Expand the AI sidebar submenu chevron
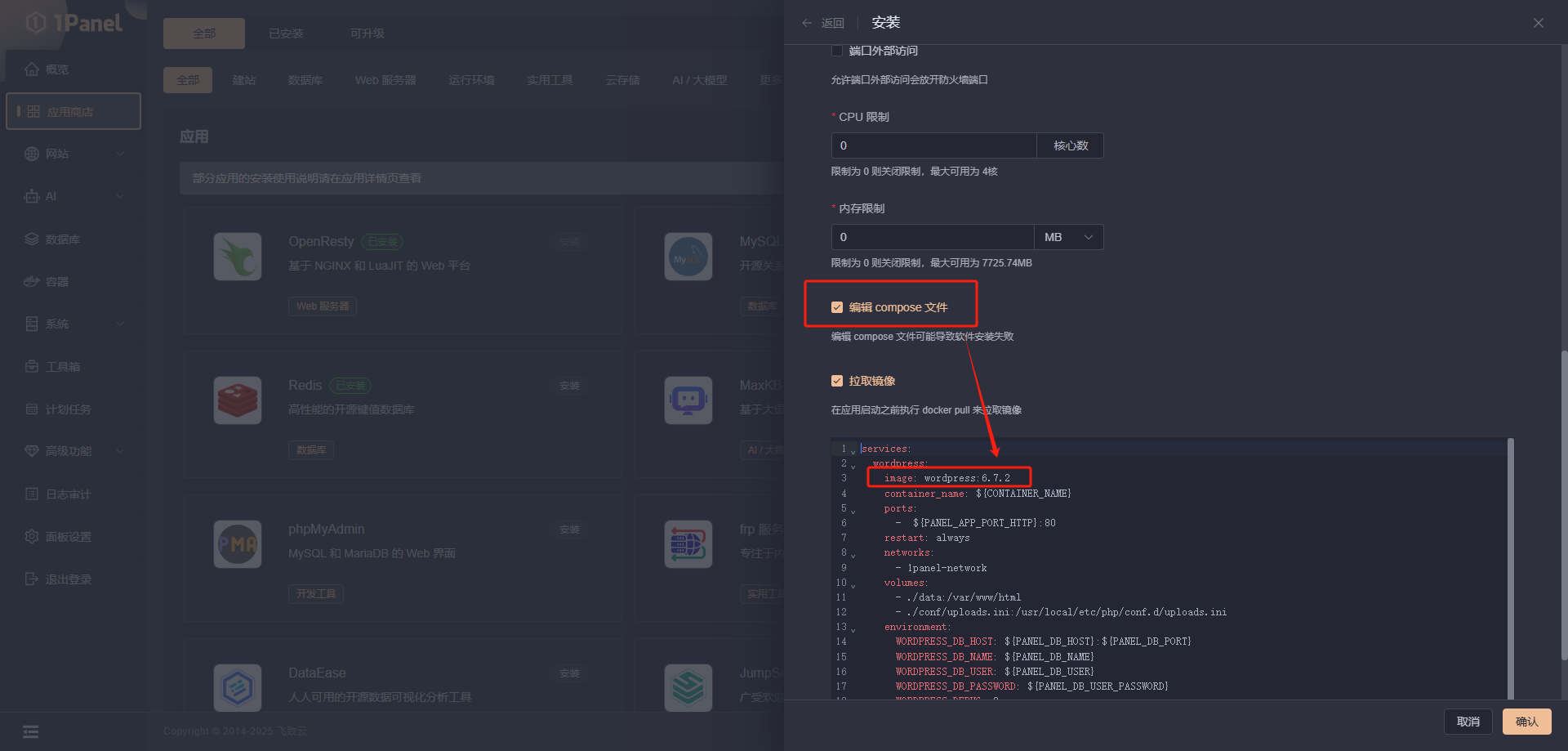The height and width of the screenshot is (751, 1568). 121,196
